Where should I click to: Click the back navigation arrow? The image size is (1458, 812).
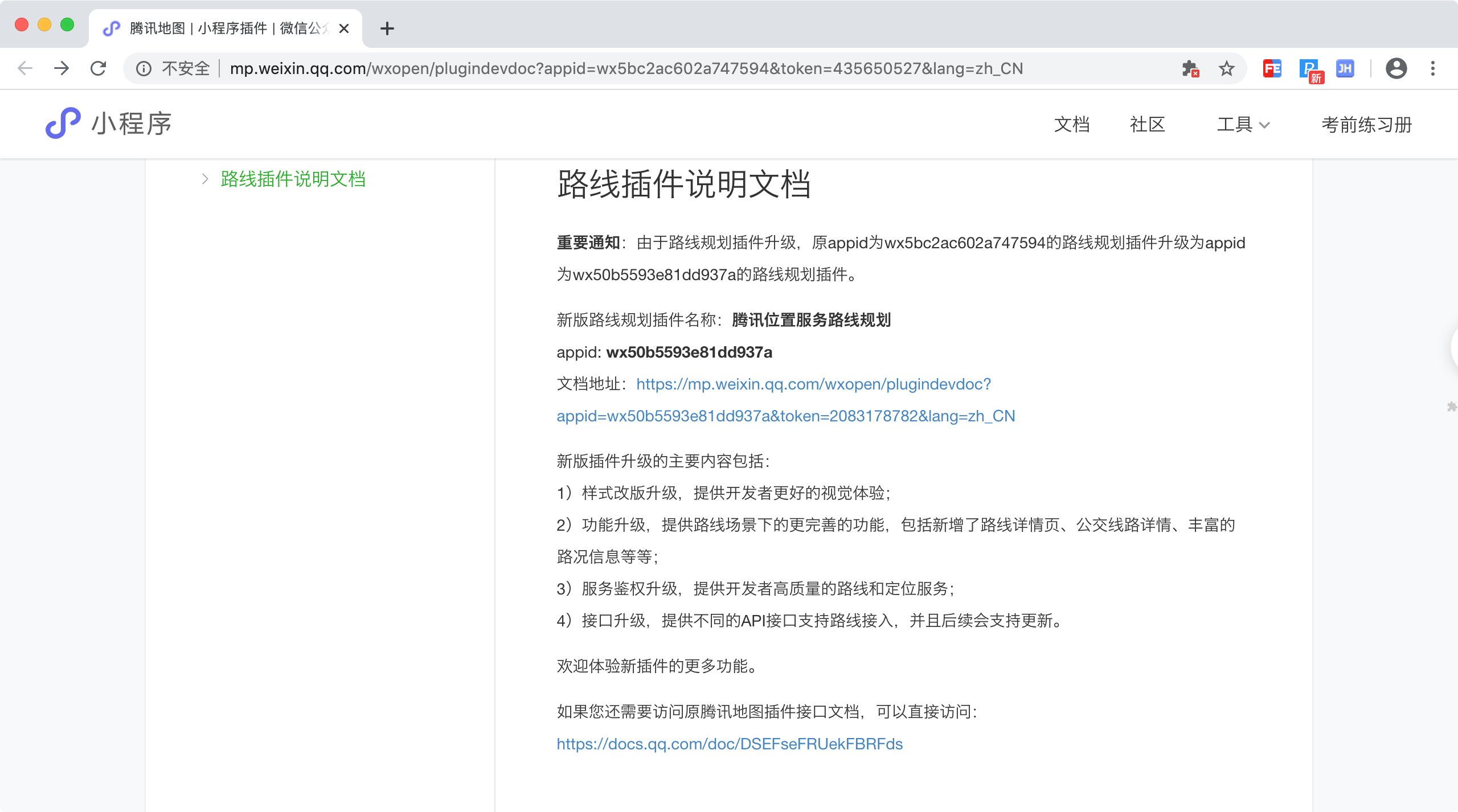pos(25,68)
